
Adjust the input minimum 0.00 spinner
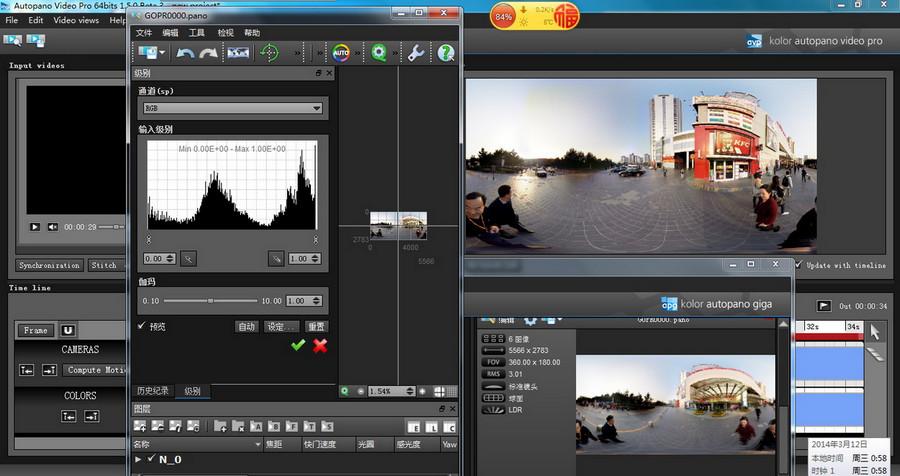pos(170,259)
